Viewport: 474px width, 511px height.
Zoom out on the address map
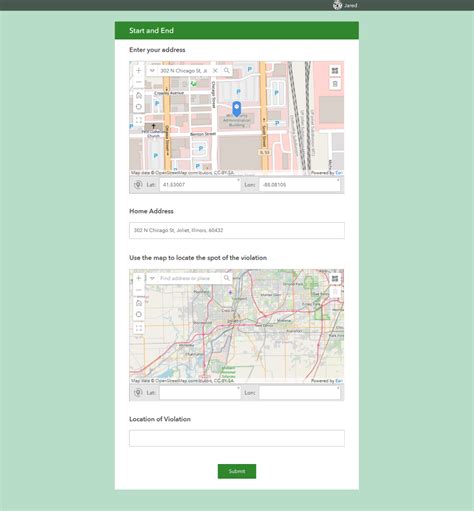point(139,82)
